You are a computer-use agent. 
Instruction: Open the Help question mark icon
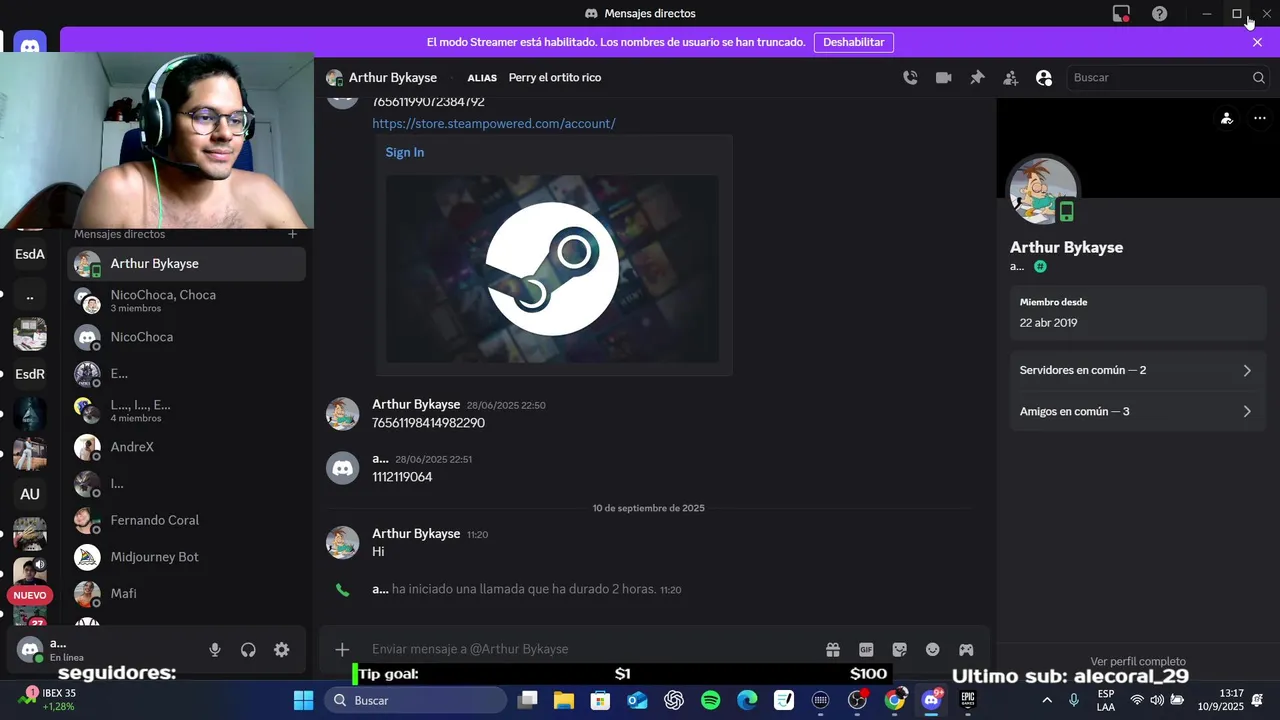1159,14
